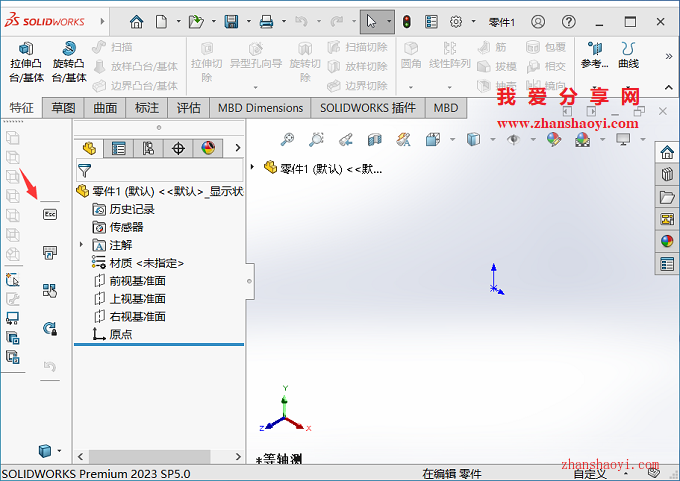
Task: Expand more ribbon commands double-chevron
Action: [669, 56]
